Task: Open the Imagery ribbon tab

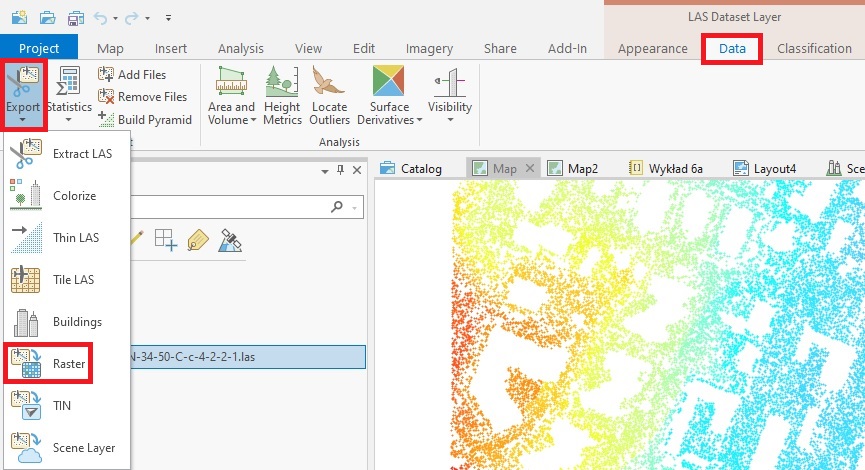Action: [429, 48]
